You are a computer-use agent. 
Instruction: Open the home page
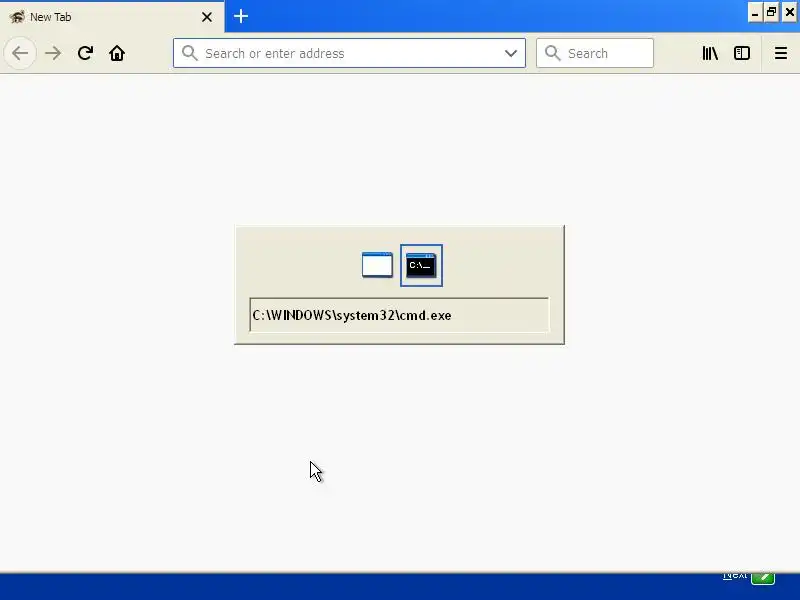click(117, 53)
